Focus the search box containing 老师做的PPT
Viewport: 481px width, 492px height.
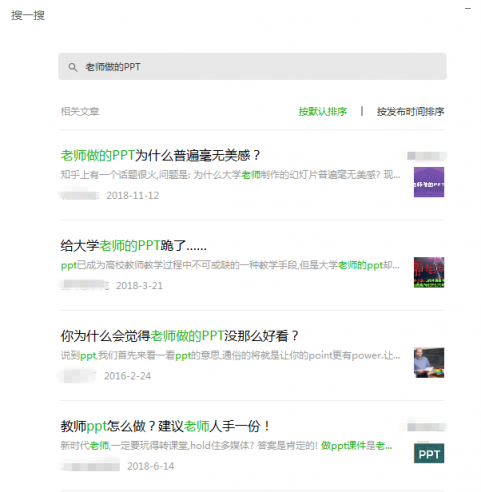coord(252,66)
